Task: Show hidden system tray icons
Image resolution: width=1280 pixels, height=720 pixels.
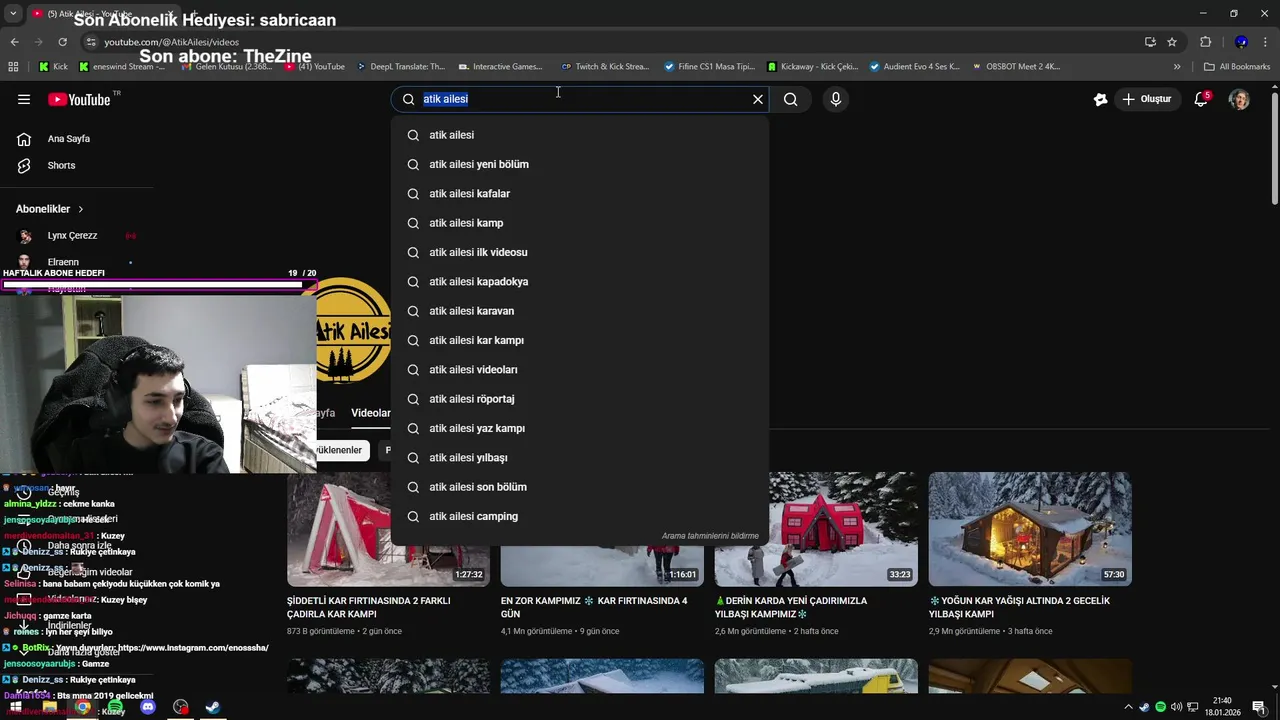Action: point(1129,707)
